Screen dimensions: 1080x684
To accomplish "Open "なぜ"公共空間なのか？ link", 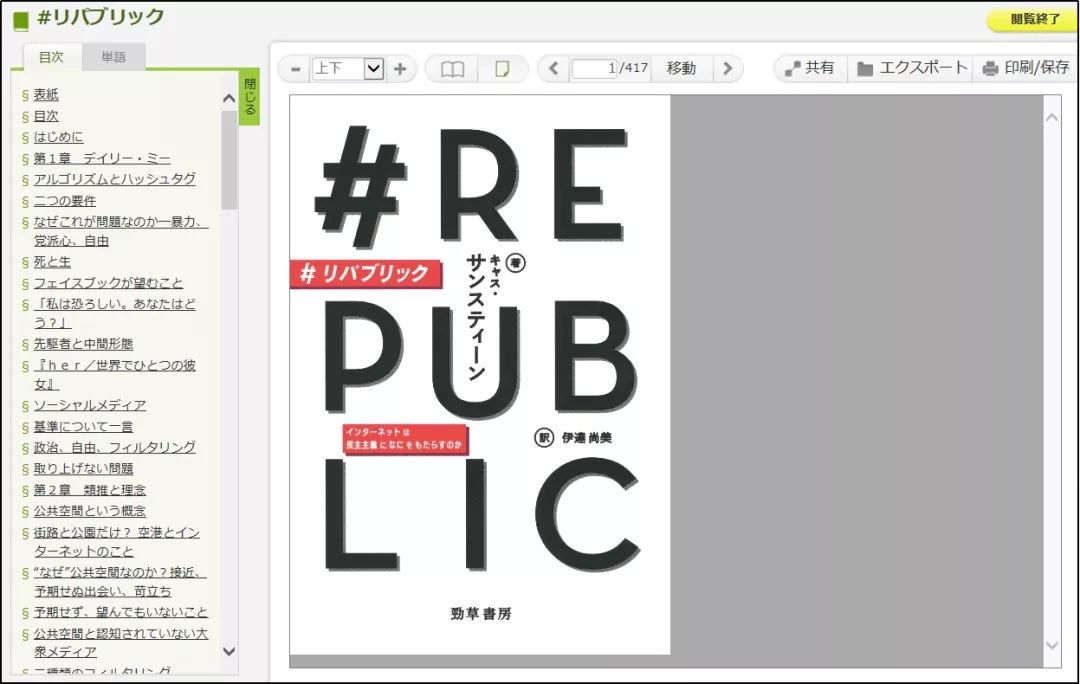I will click(x=121, y=582).
